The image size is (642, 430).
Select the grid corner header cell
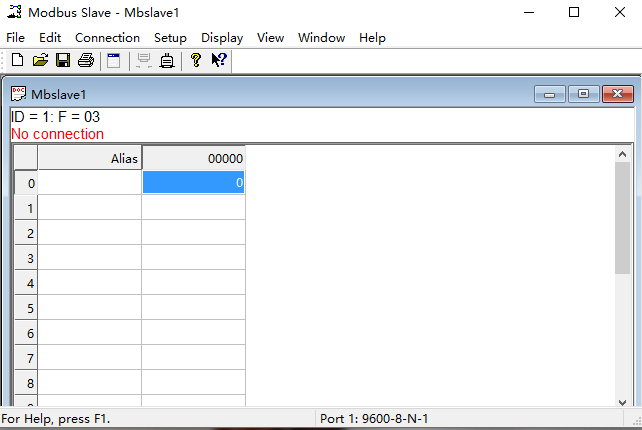[x=26, y=158]
